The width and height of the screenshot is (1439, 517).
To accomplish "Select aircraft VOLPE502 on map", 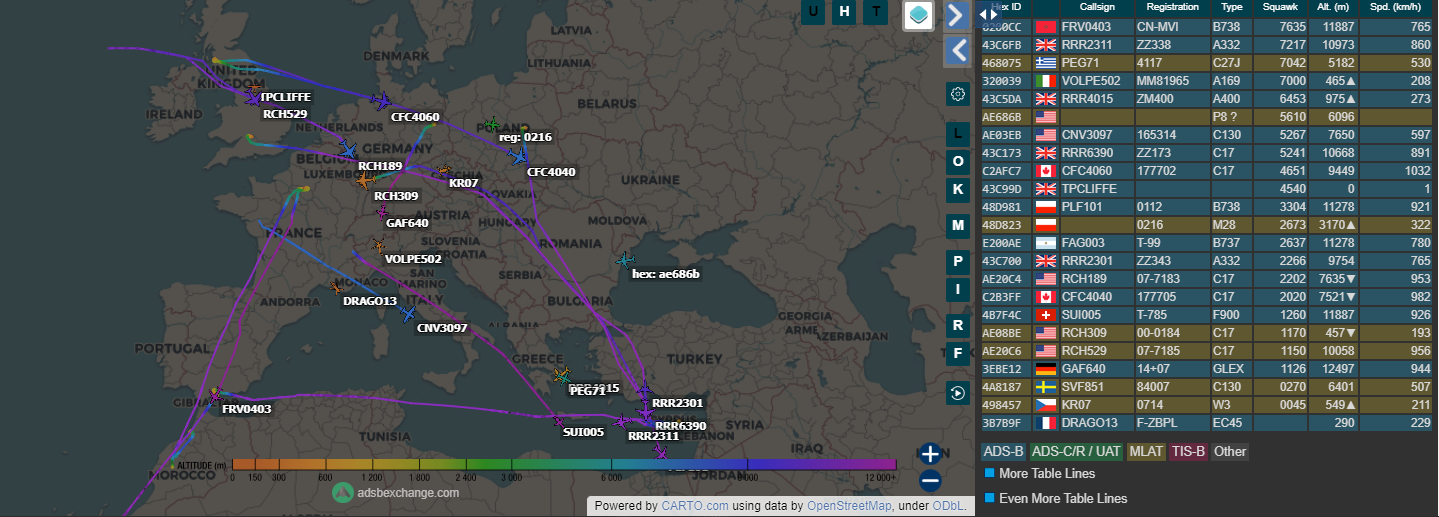I will pos(378,245).
